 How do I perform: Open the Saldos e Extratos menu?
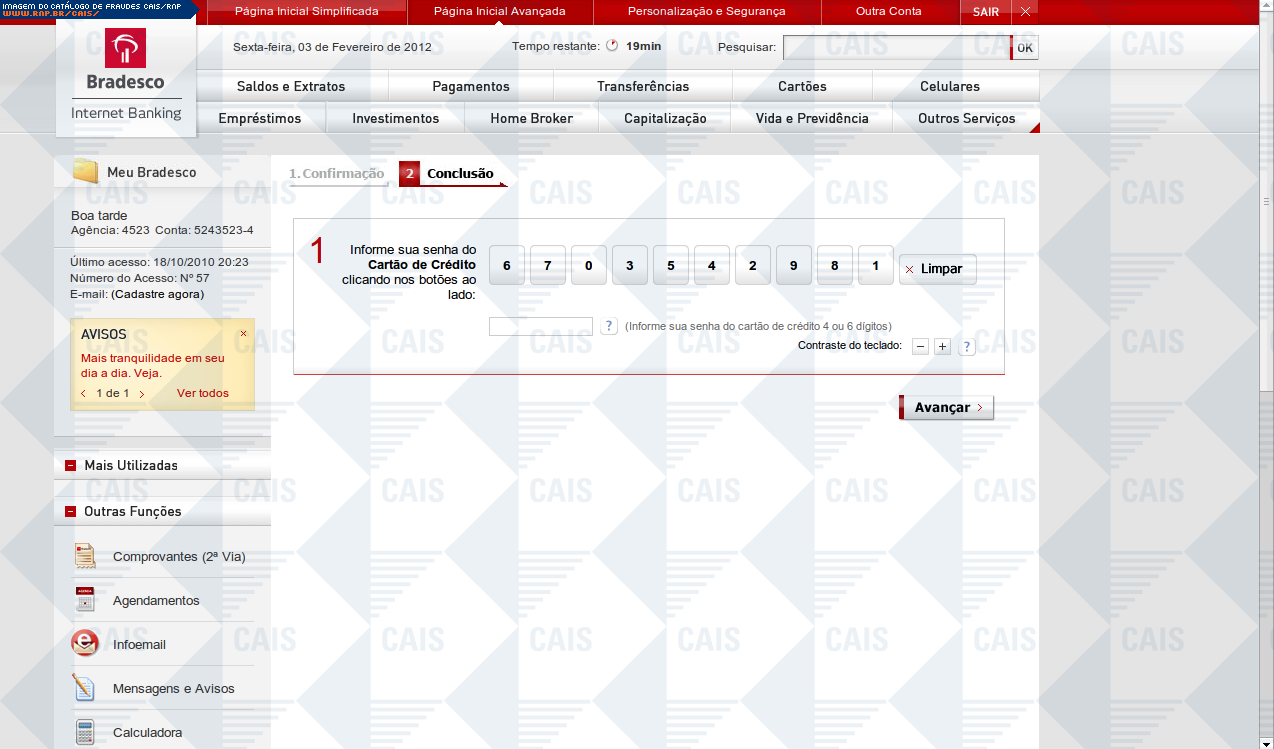pos(291,86)
